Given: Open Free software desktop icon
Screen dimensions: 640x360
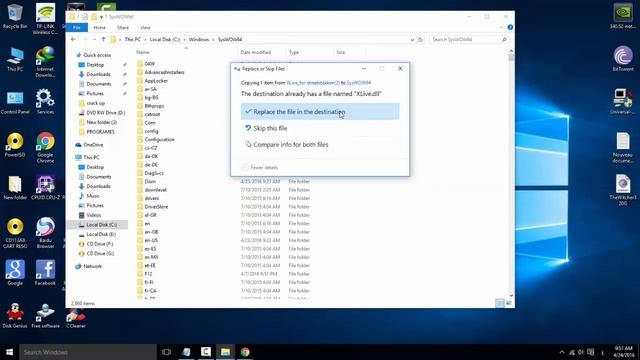Looking at the screenshot, I should click(45, 316).
